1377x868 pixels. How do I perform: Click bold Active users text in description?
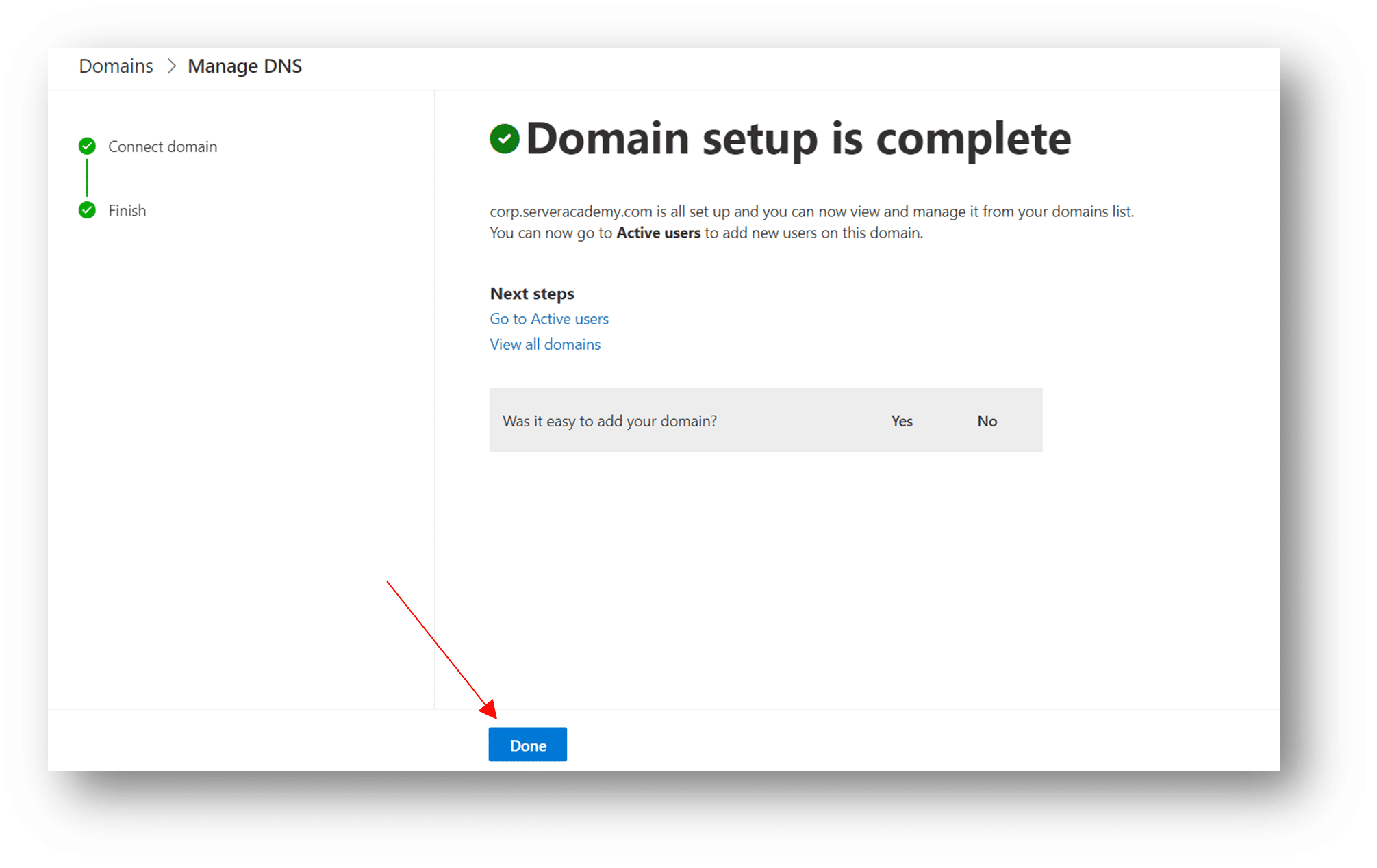(658, 233)
